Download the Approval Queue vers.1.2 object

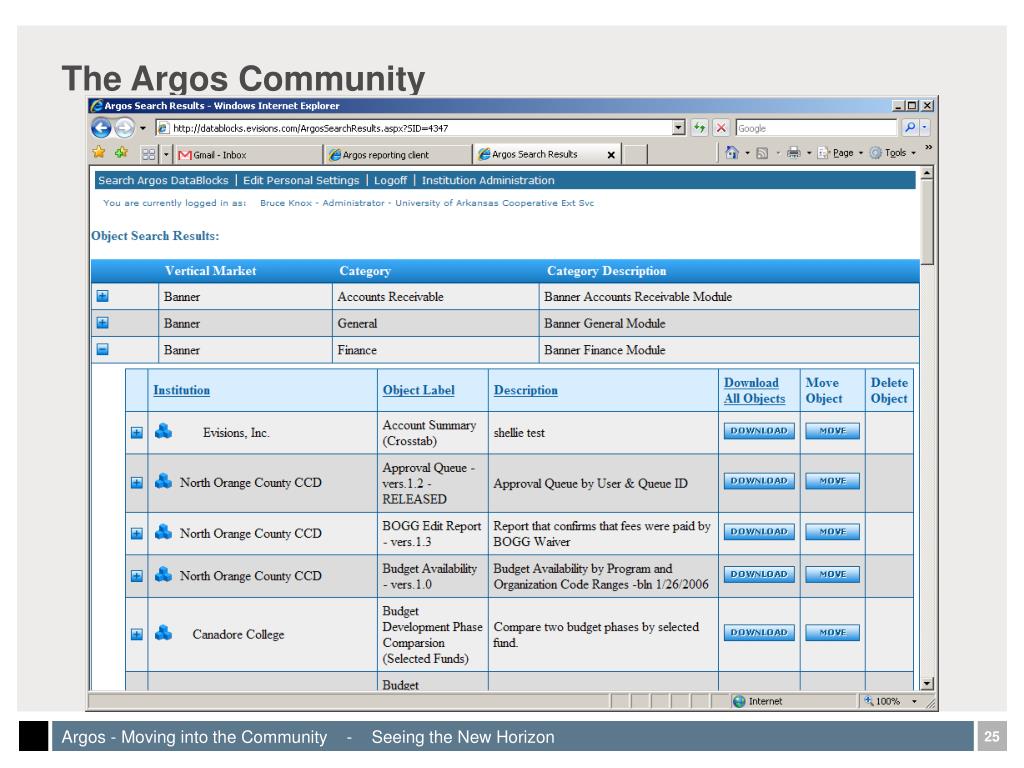tap(759, 481)
